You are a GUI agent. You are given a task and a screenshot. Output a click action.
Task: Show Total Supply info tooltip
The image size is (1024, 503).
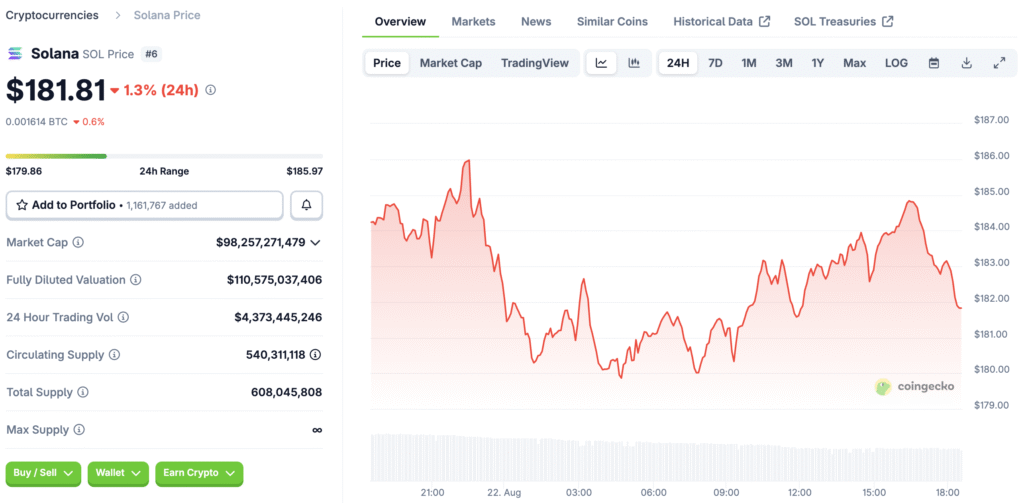tap(83, 393)
